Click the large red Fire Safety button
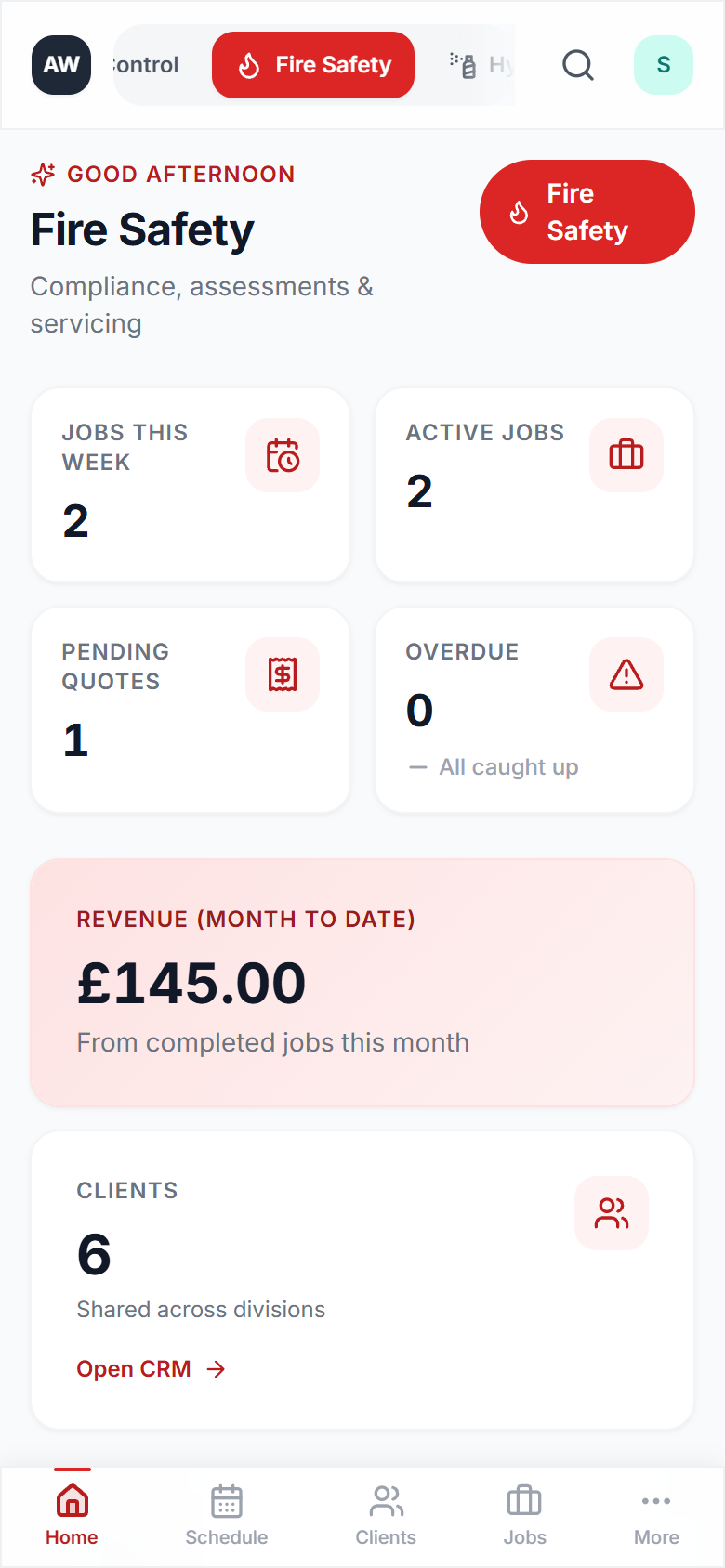The height and width of the screenshot is (1568, 725). [x=587, y=212]
